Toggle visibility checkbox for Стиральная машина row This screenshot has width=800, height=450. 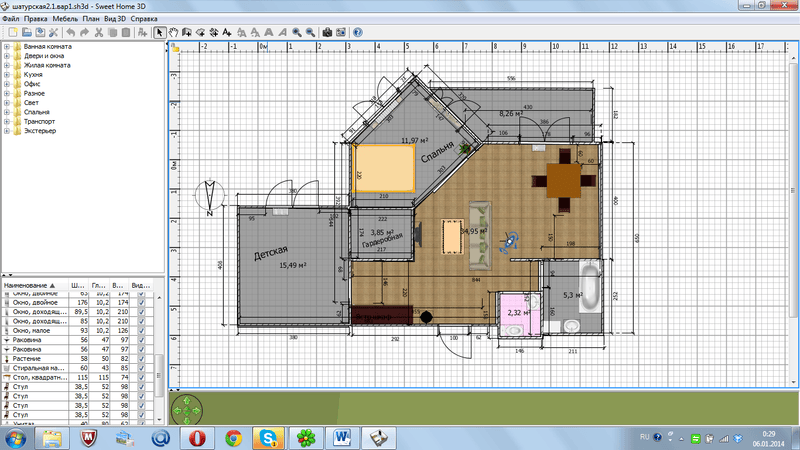[x=141, y=367]
